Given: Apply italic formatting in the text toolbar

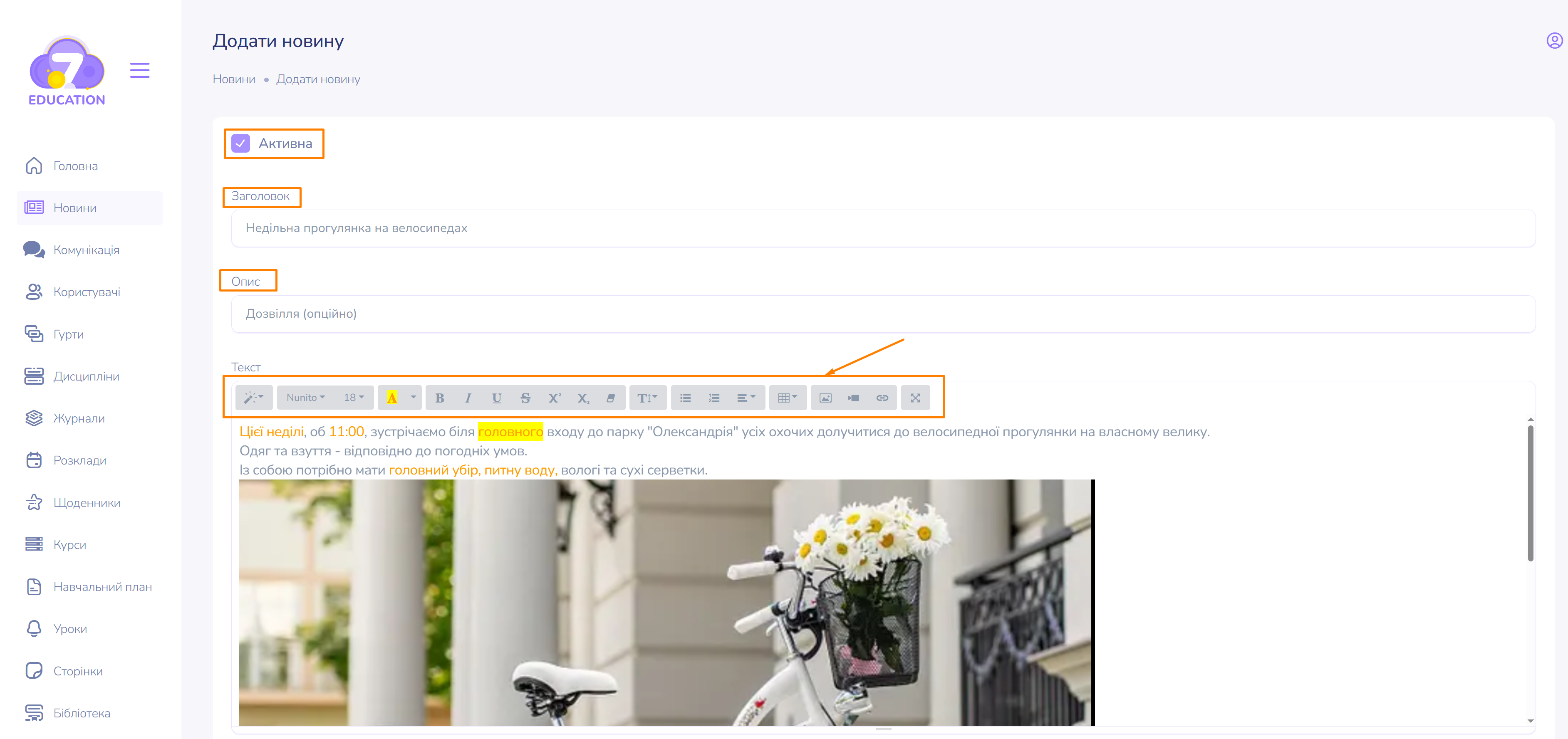Looking at the screenshot, I should tap(468, 398).
